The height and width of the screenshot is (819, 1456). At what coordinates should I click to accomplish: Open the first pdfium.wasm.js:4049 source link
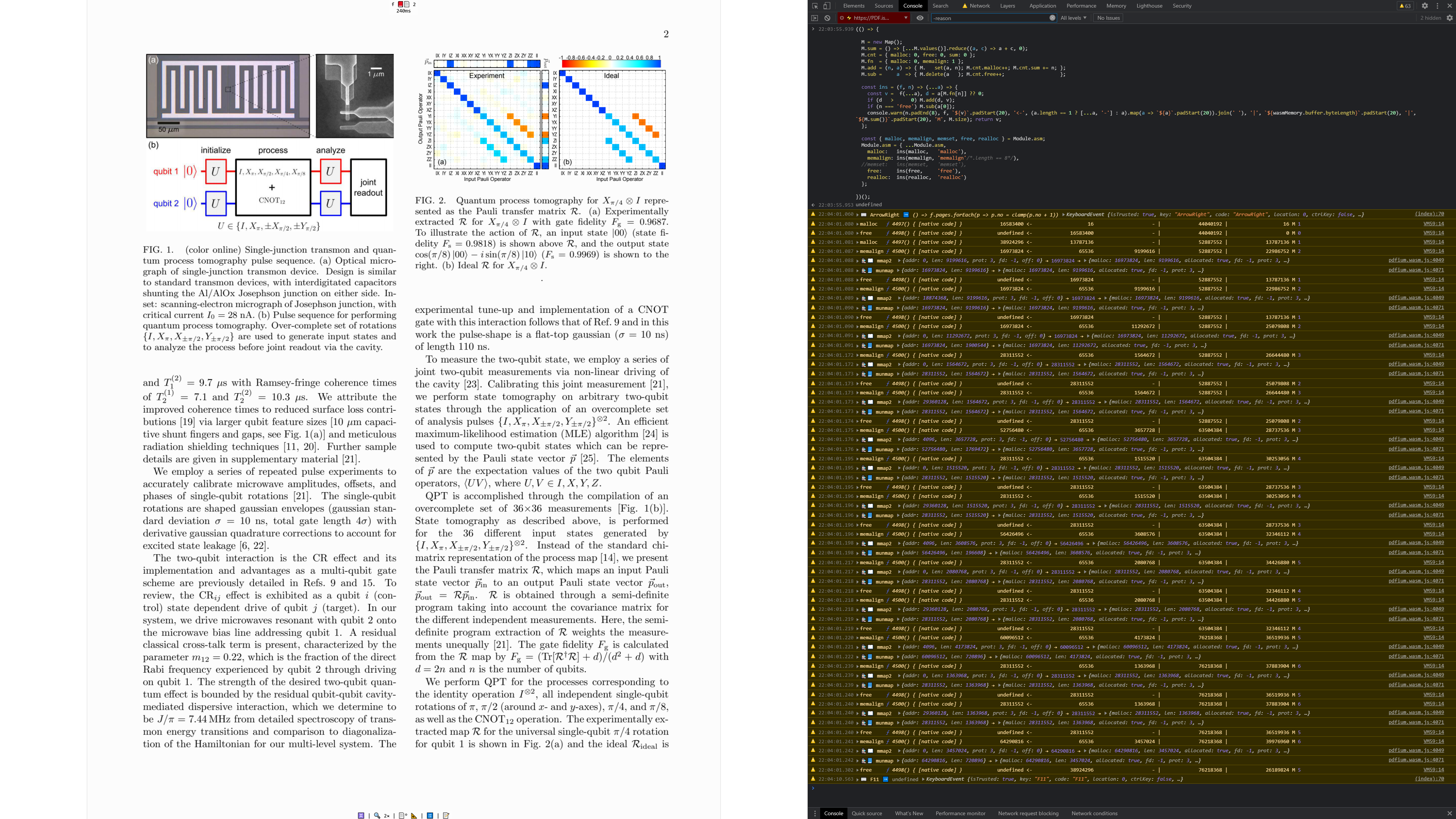pos(1416,260)
